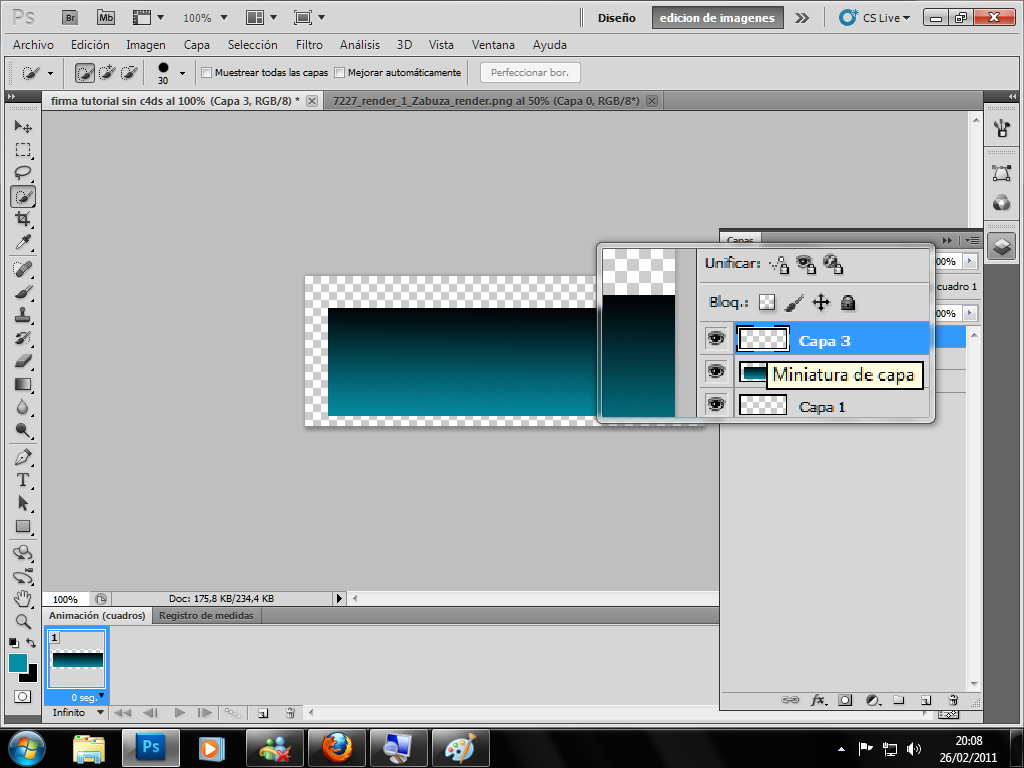This screenshot has width=1024, height=768.
Task: Choose Subtract from Selection mode
Action: (x=129, y=73)
